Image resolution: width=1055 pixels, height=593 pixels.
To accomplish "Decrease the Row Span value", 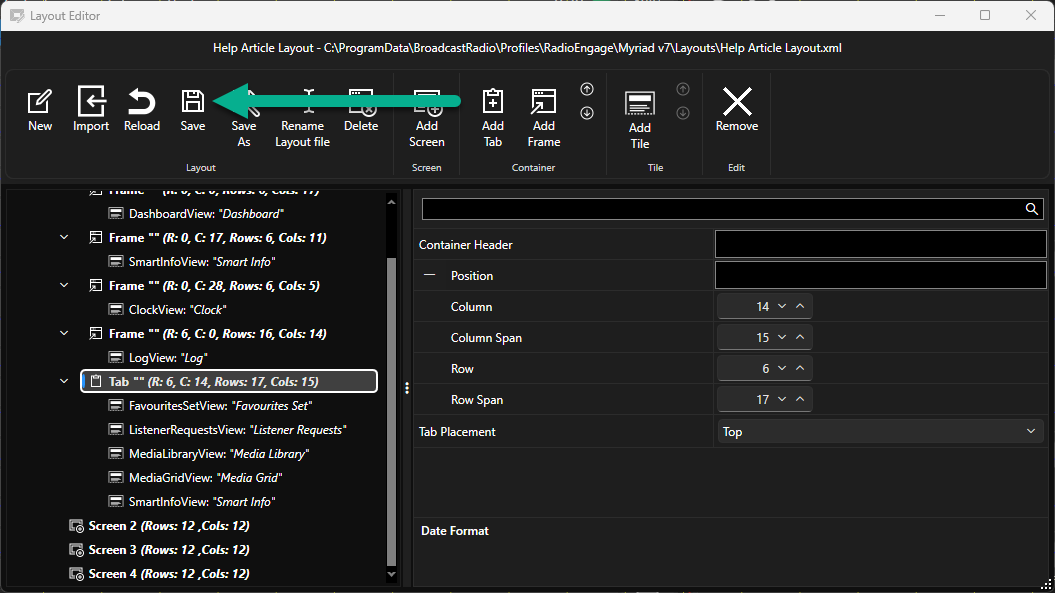I will 782,399.
